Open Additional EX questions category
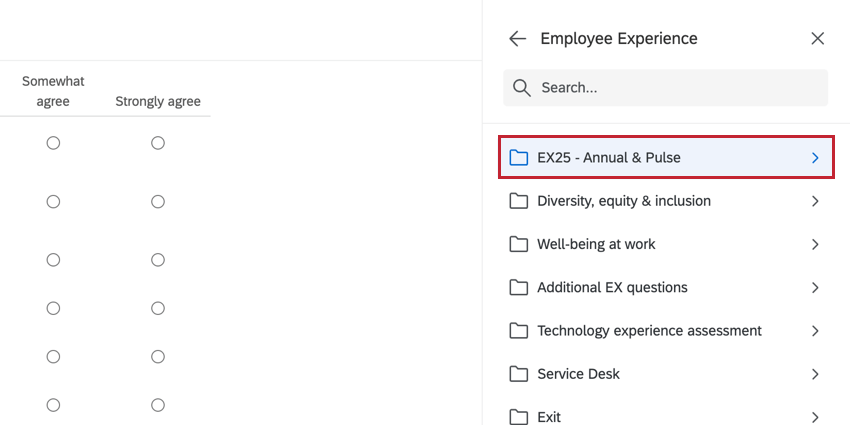This screenshot has width=850, height=425. (x=612, y=288)
